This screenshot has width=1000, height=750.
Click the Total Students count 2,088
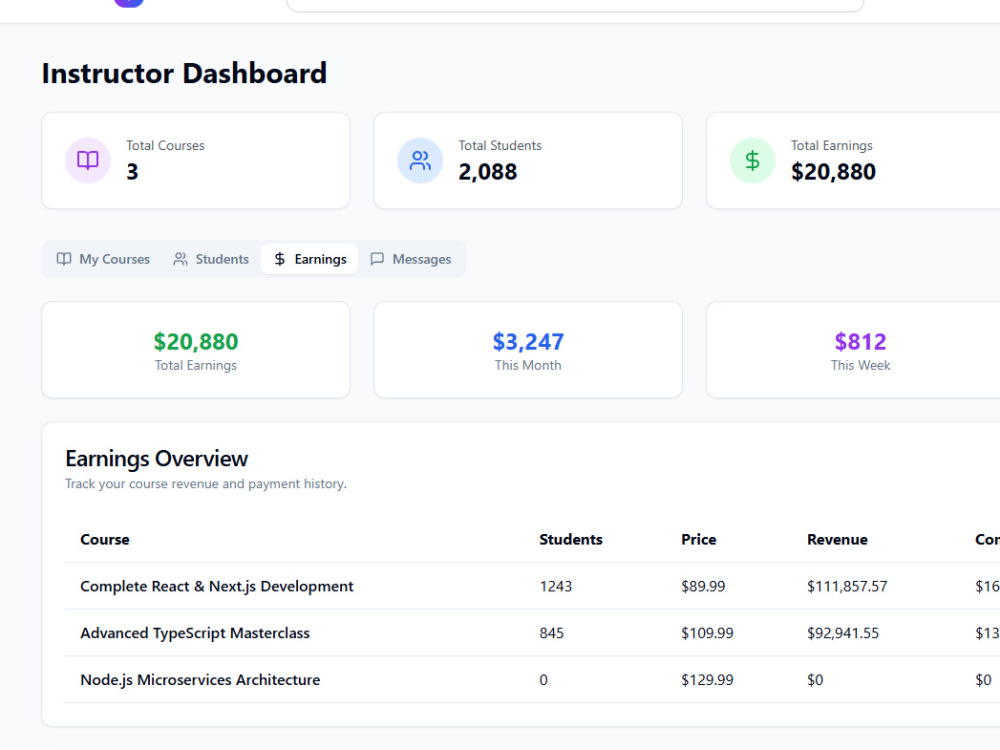pos(488,172)
